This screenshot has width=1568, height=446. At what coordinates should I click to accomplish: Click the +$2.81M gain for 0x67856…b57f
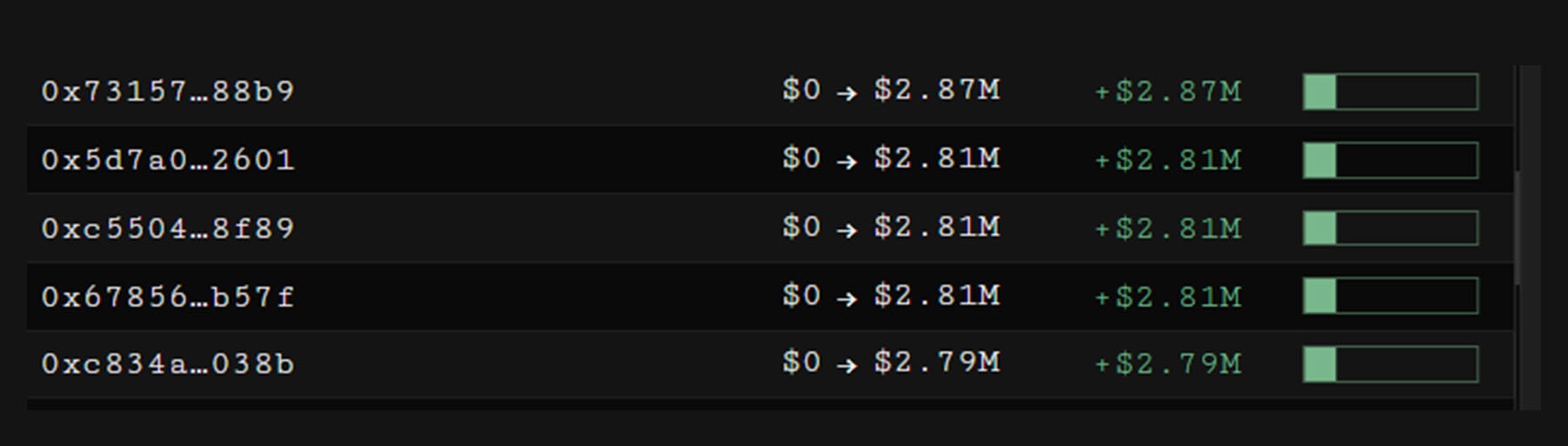(x=1168, y=297)
